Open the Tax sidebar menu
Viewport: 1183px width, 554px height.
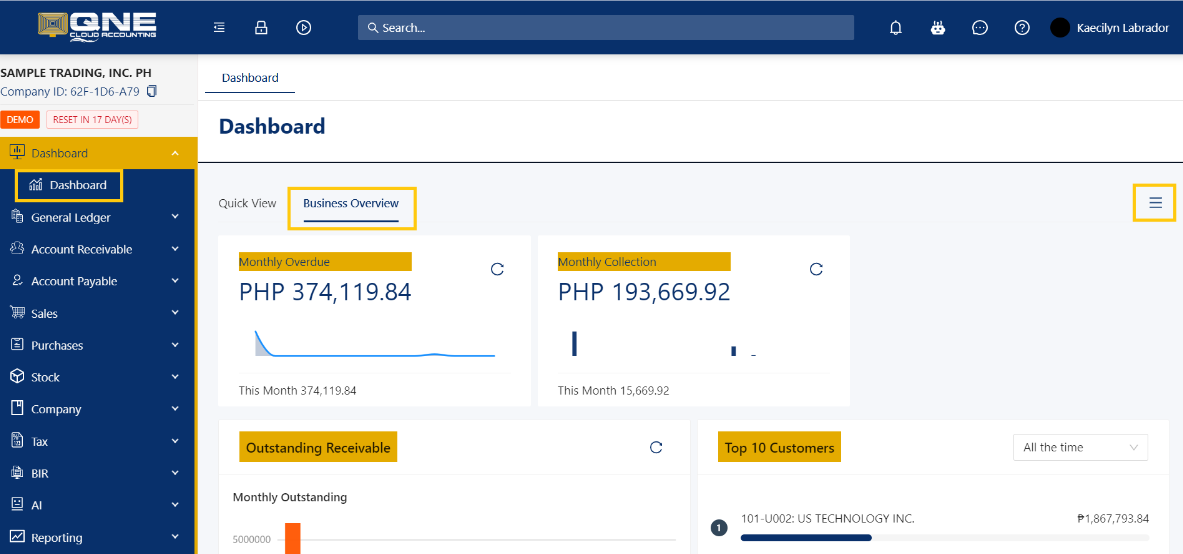(x=97, y=441)
